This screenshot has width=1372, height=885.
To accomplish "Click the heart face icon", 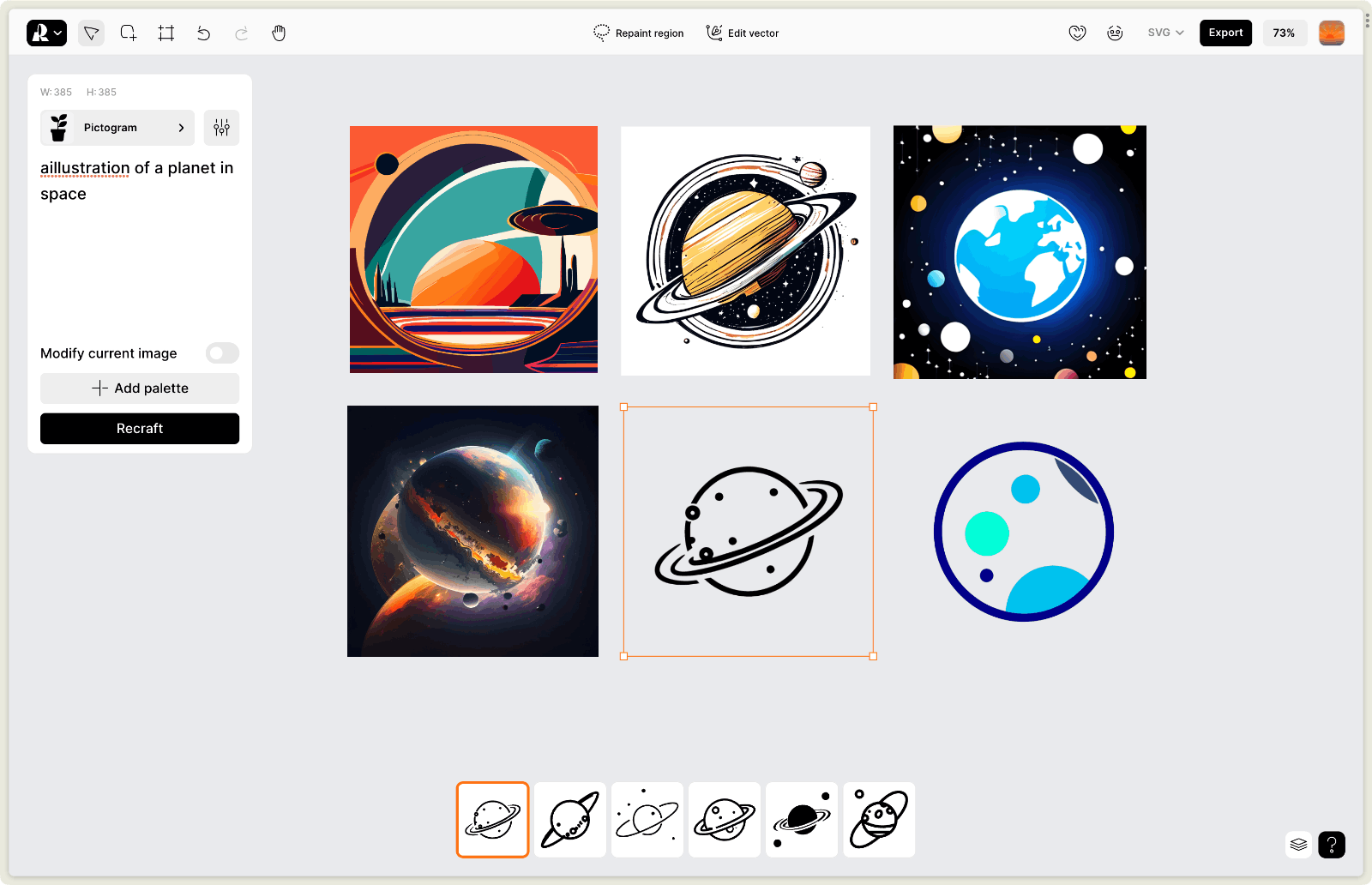I will (x=1078, y=33).
